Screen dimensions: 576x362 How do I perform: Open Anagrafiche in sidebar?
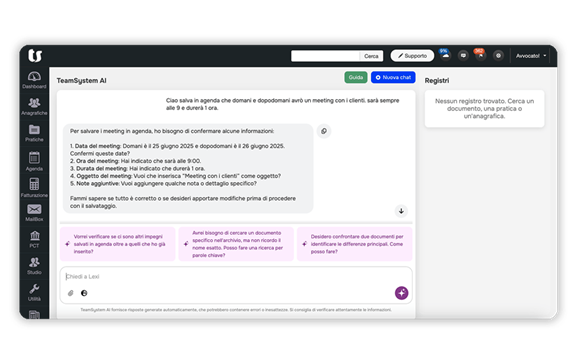tap(34, 107)
